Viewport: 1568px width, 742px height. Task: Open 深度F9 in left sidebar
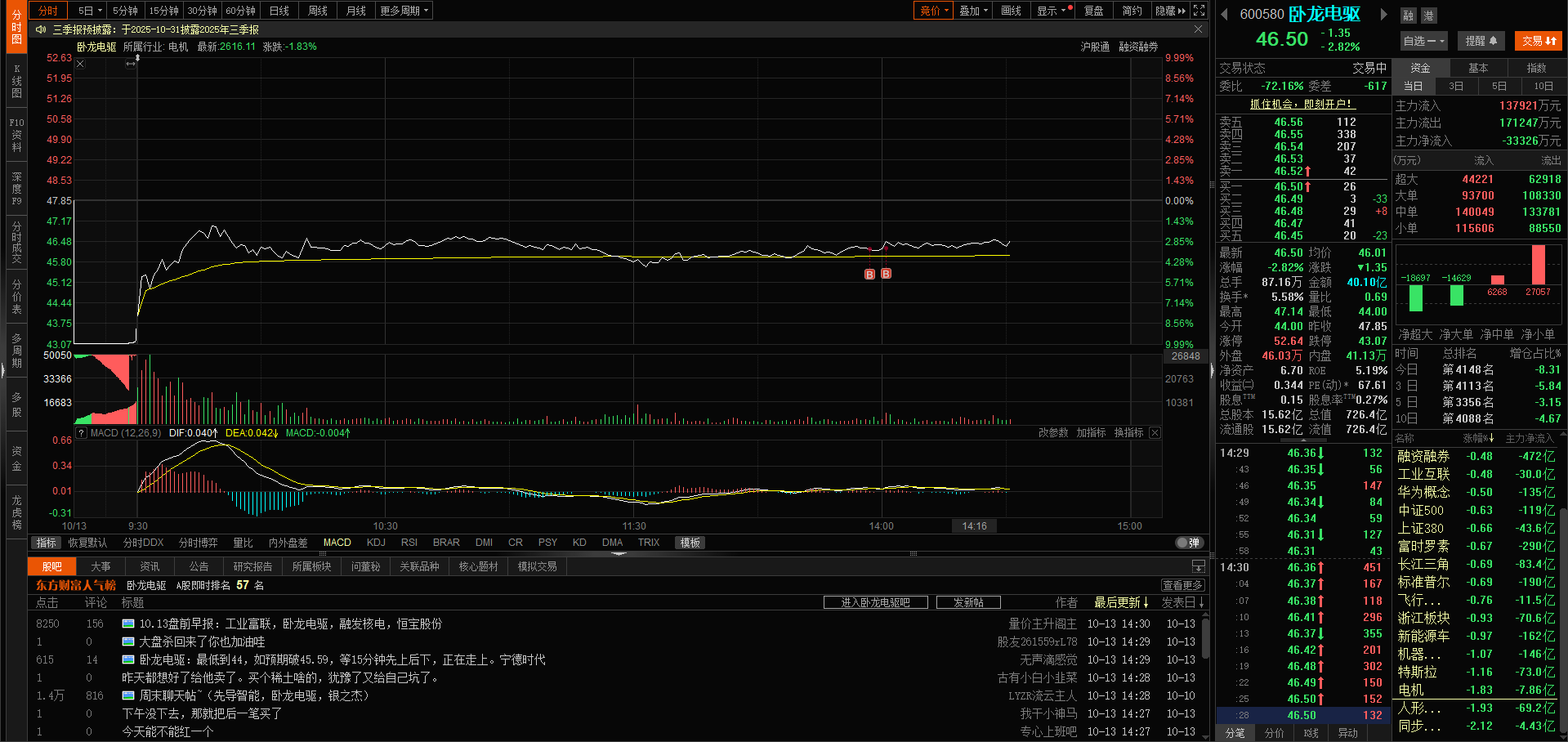(16, 189)
